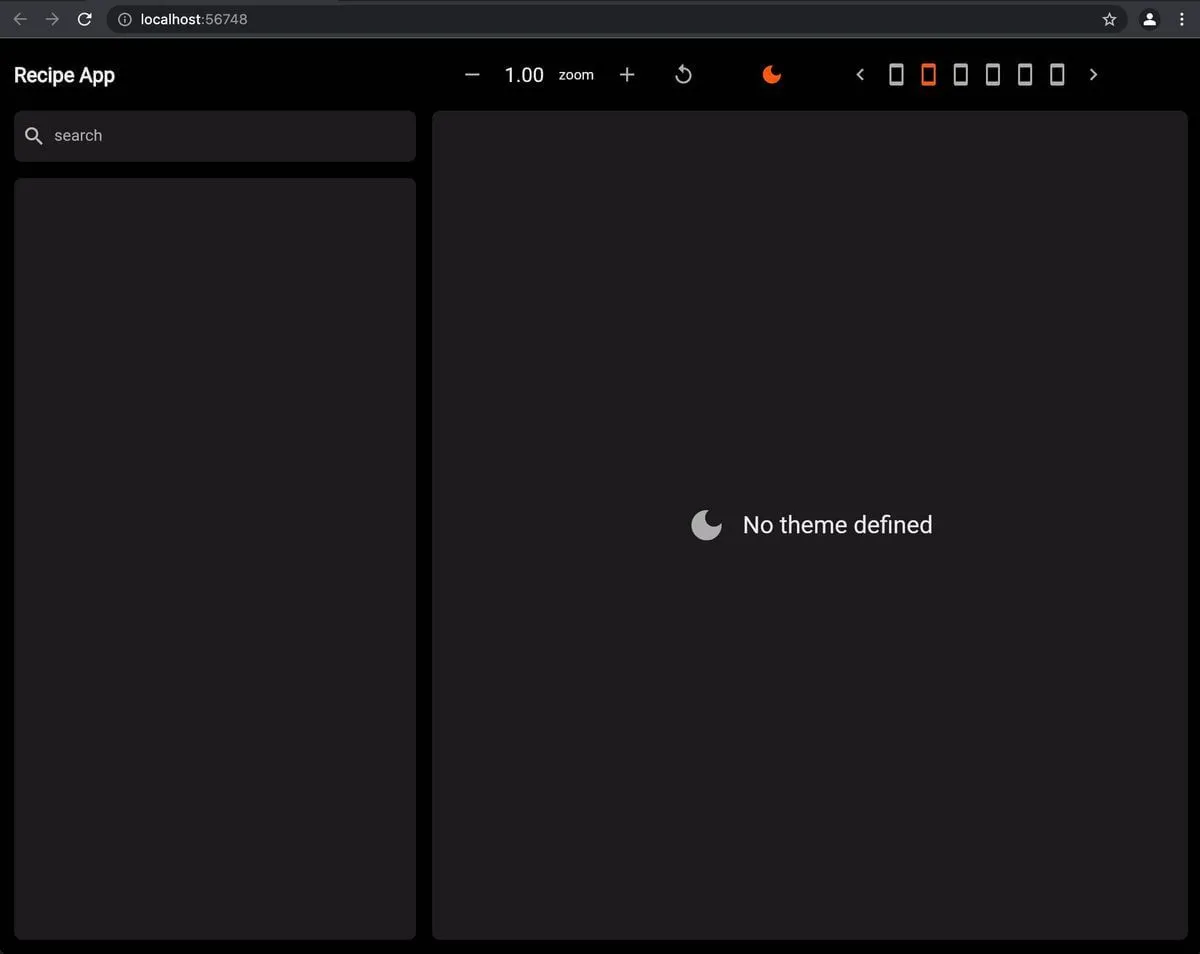Viewport: 1200px width, 954px height.
Task: Select the highlighted orange device icon
Action: click(928, 75)
